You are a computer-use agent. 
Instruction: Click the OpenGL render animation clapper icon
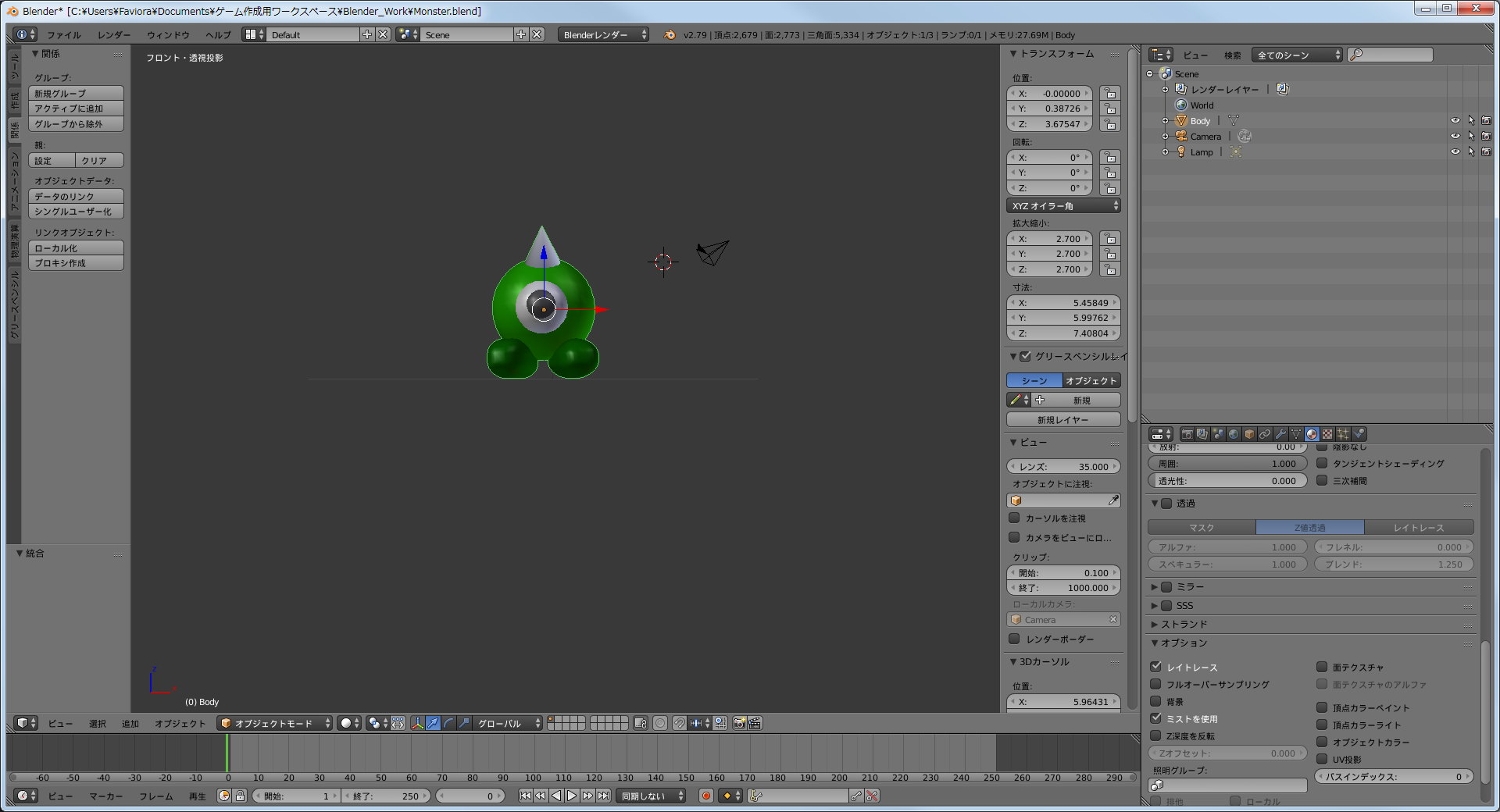pos(755,723)
